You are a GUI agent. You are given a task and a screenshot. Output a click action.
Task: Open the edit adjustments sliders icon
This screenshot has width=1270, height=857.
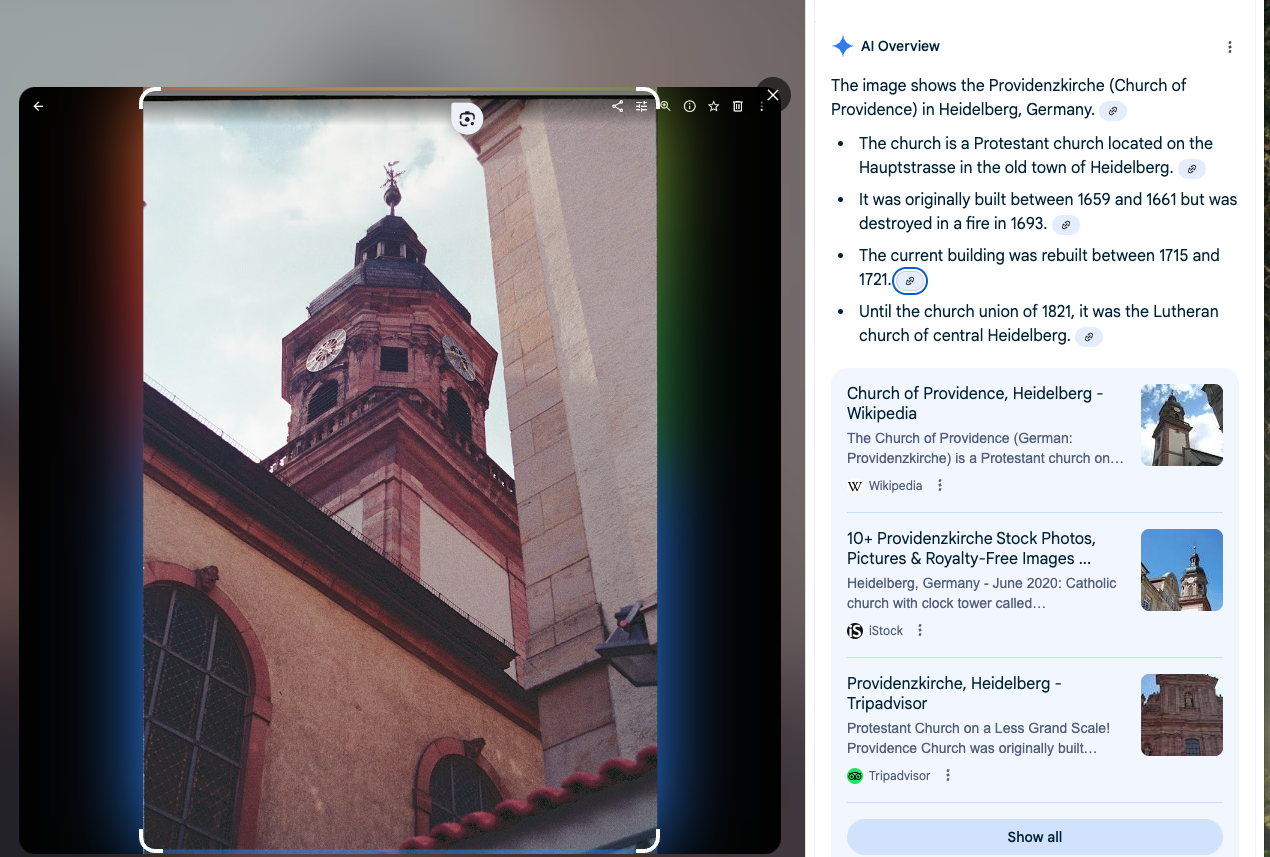coord(642,106)
